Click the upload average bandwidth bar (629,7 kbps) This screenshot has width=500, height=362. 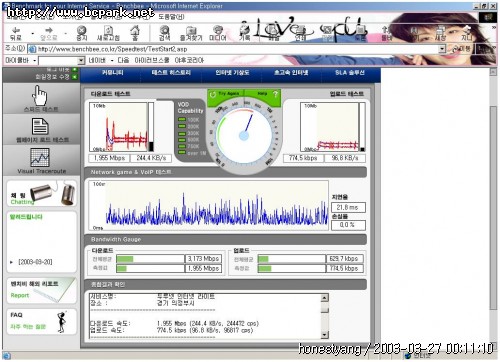click(x=292, y=259)
